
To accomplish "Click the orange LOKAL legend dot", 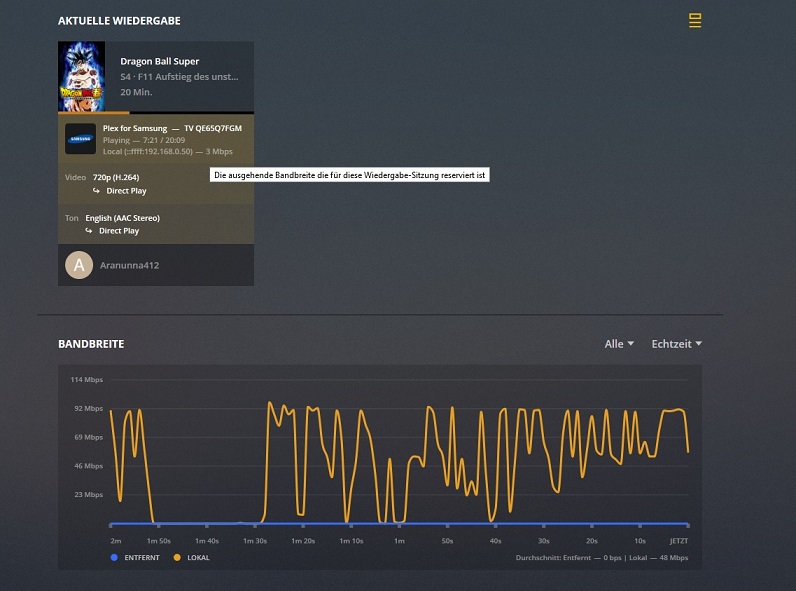I will (177, 557).
